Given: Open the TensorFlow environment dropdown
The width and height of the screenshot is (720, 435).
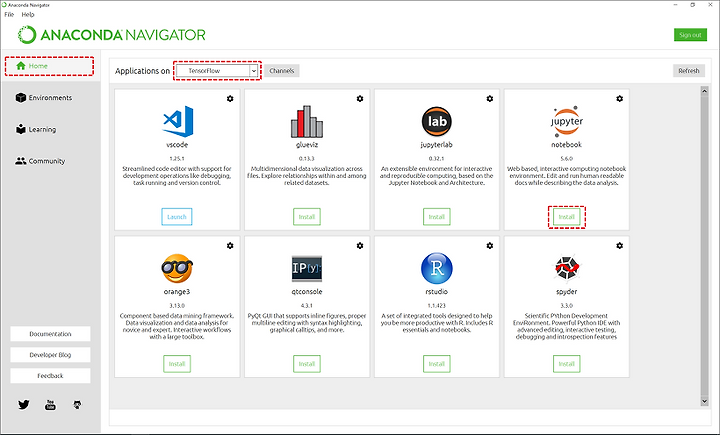Looking at the screenshot, I should click(x=217, y=71).
